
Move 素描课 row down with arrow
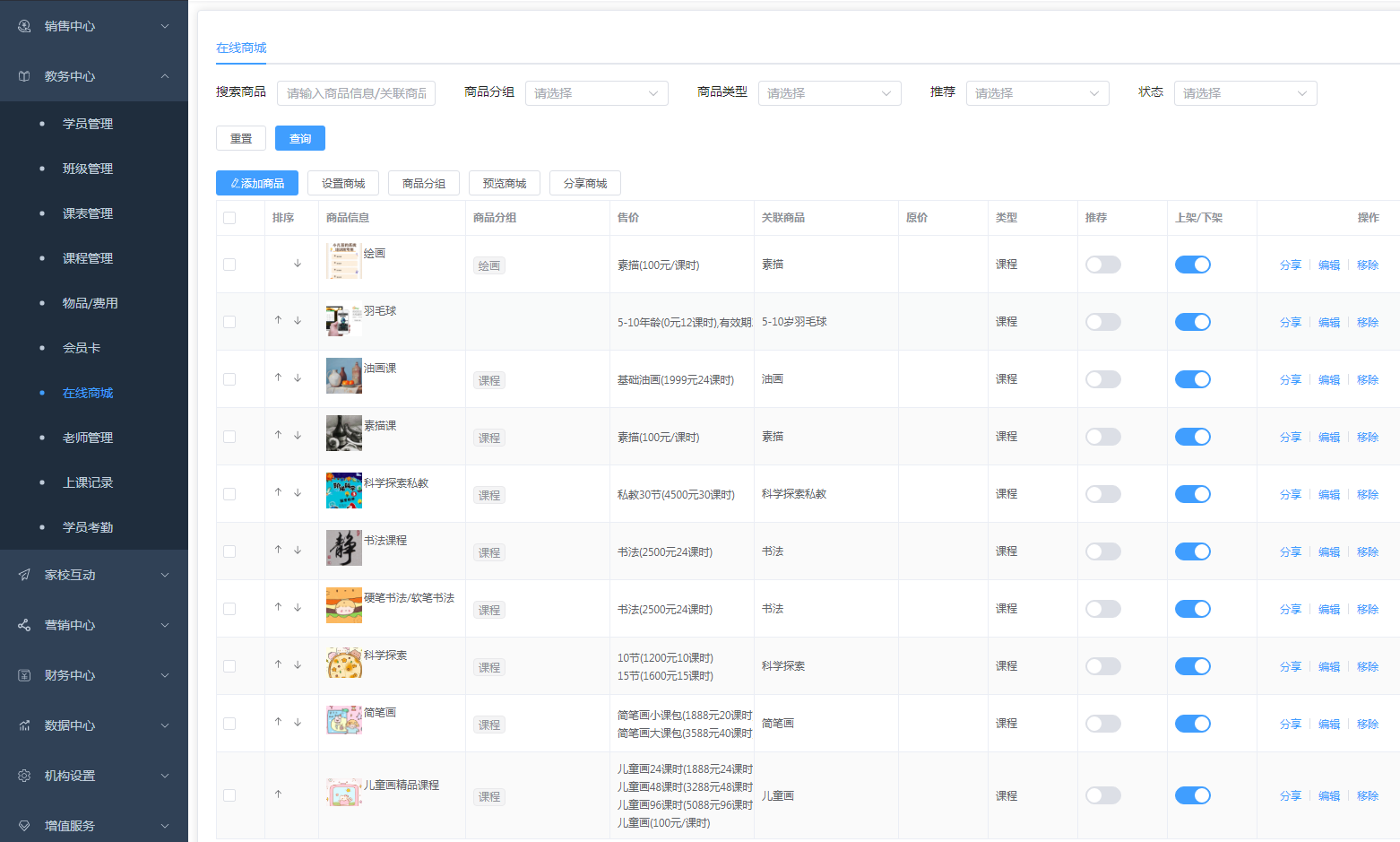(298, 435)
